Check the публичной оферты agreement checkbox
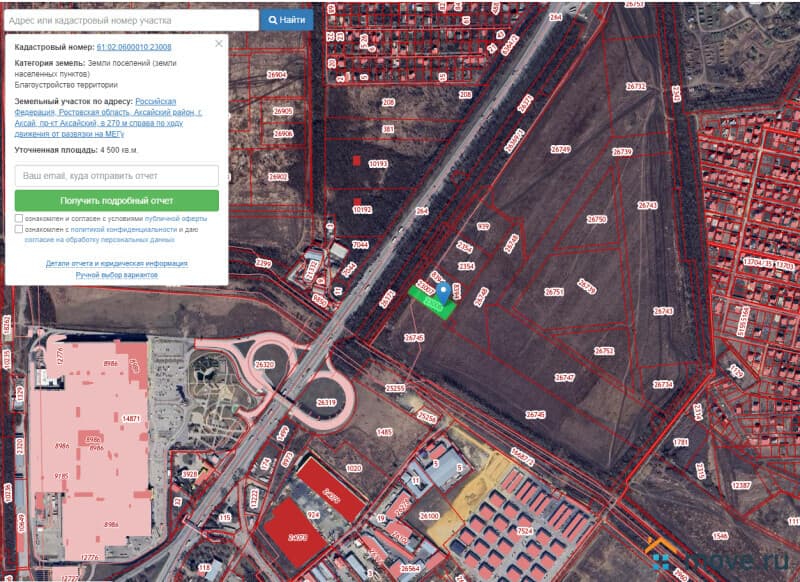Viewport: 800px width, 582px height. [19, 218]
